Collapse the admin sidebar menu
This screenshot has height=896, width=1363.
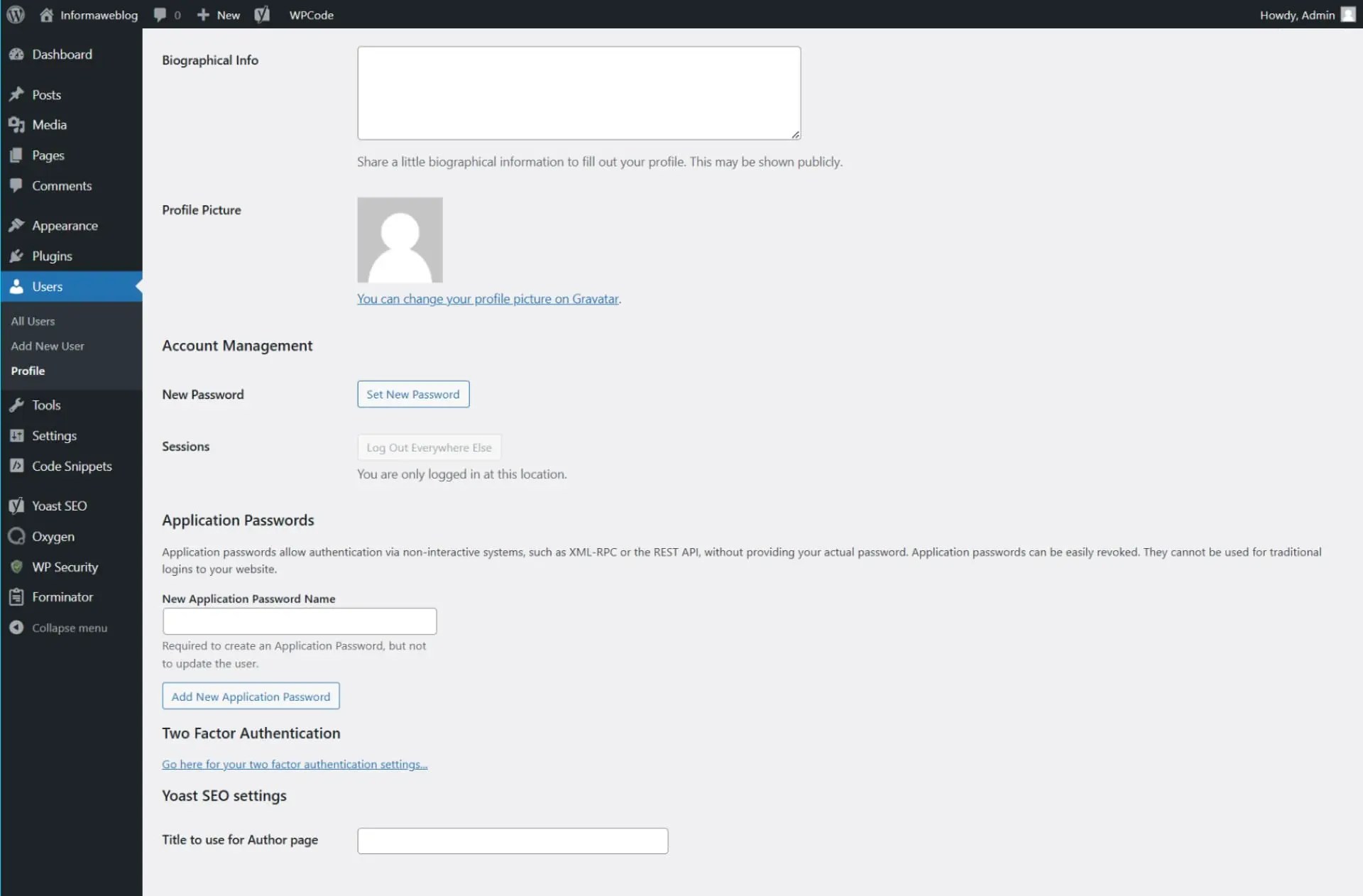pyautogui.click(x=69, y=628)
